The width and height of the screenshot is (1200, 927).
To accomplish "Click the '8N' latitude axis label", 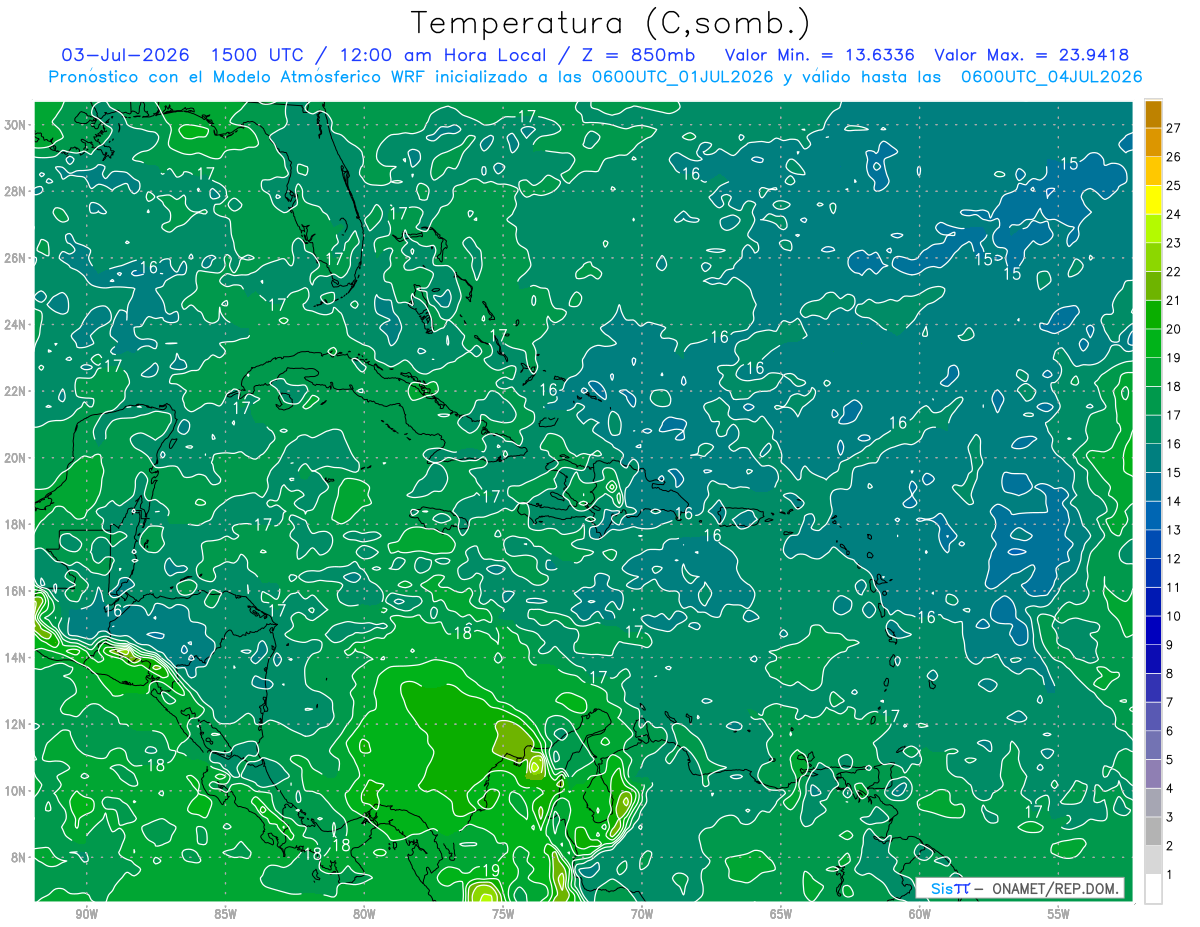I will click(20, 858).
